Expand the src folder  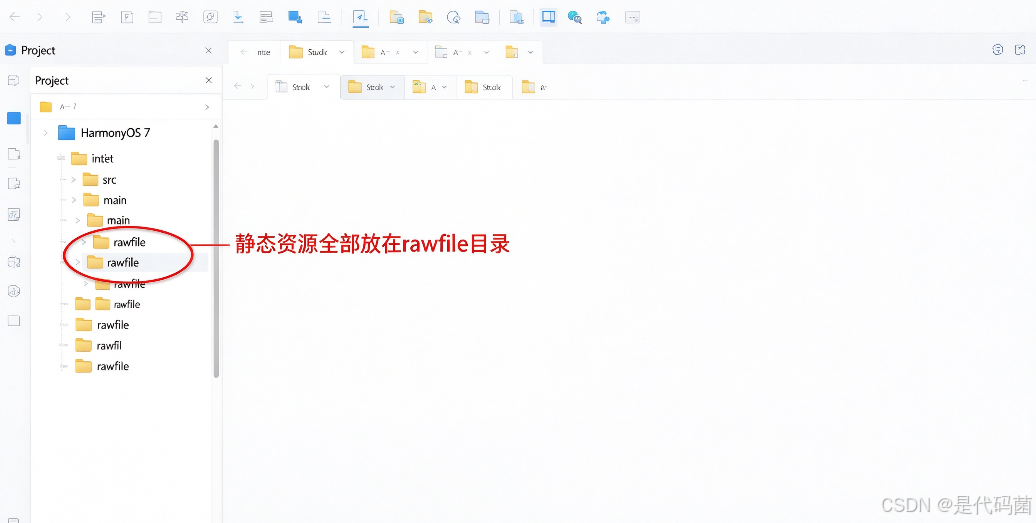(73, 180)
